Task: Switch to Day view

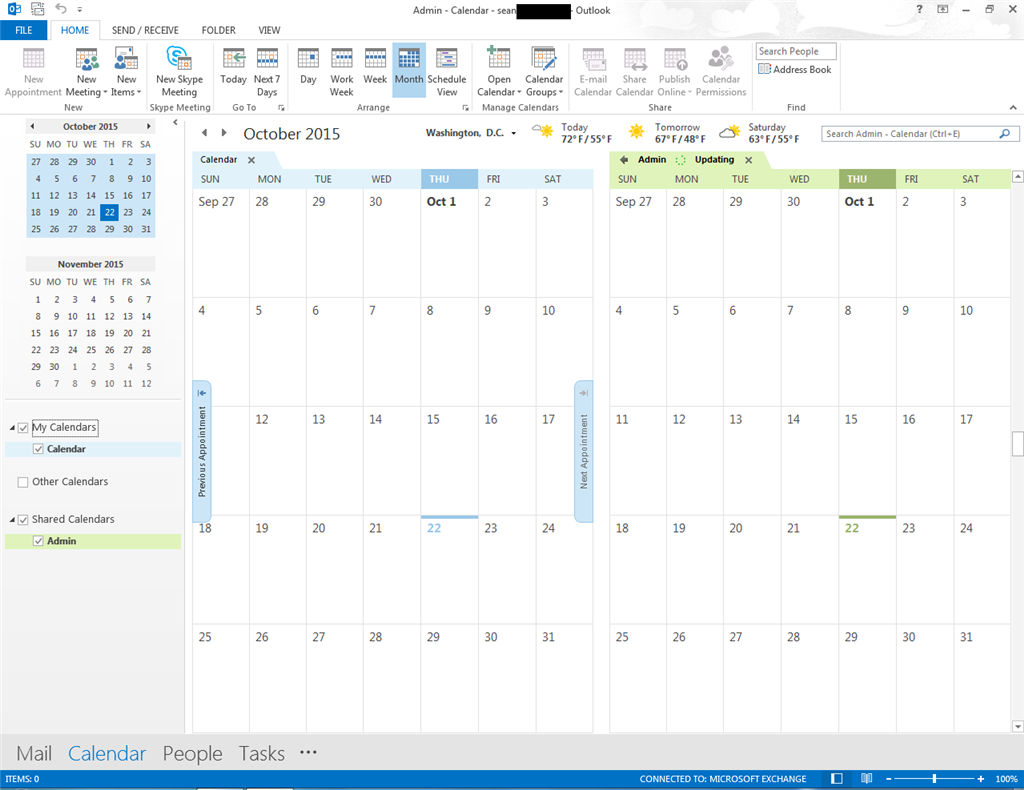Action: click(x=308, y=67)
